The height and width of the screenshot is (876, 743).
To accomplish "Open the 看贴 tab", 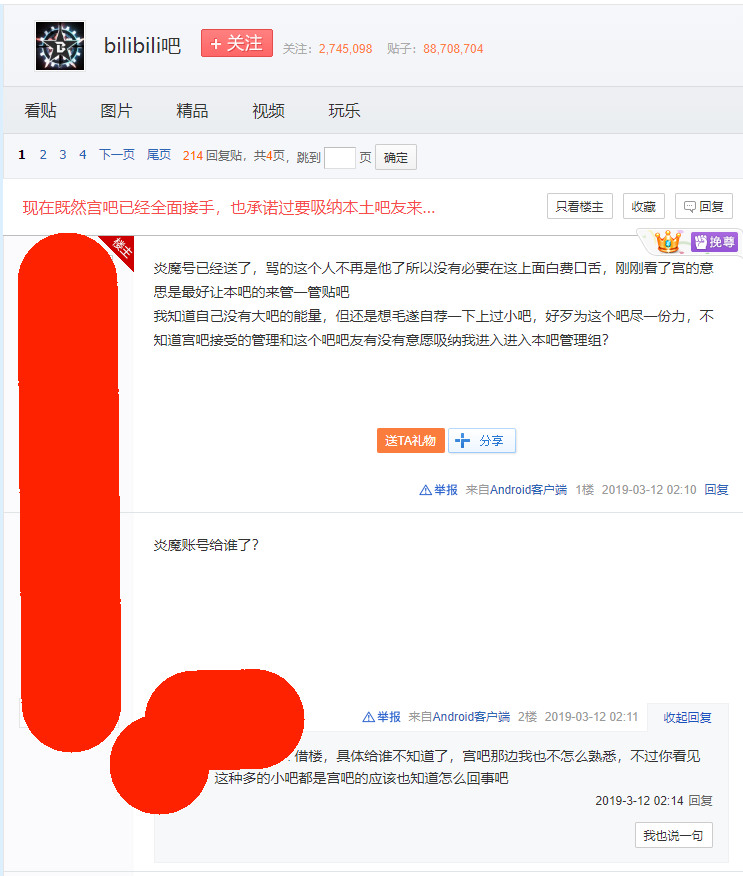I will [41, 111].
